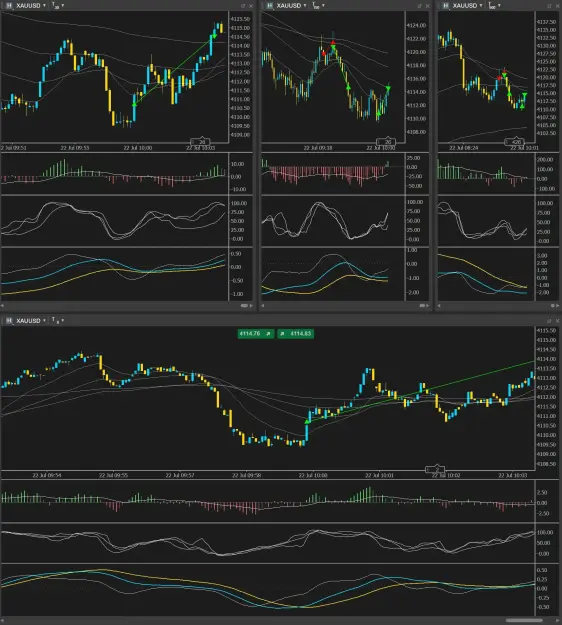
Task: Detach the top-left chart panel
Action: point(243,6)
